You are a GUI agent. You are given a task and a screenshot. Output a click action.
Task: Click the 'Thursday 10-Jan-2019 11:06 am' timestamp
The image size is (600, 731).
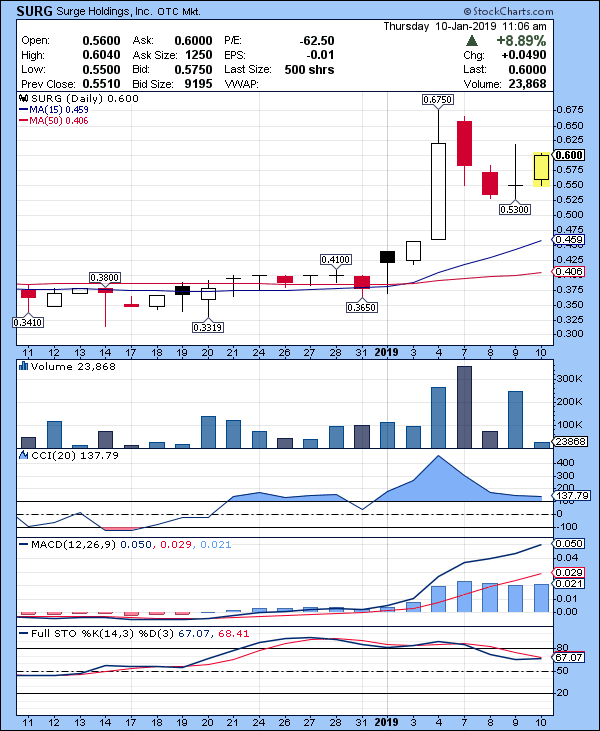pos(465,26)
